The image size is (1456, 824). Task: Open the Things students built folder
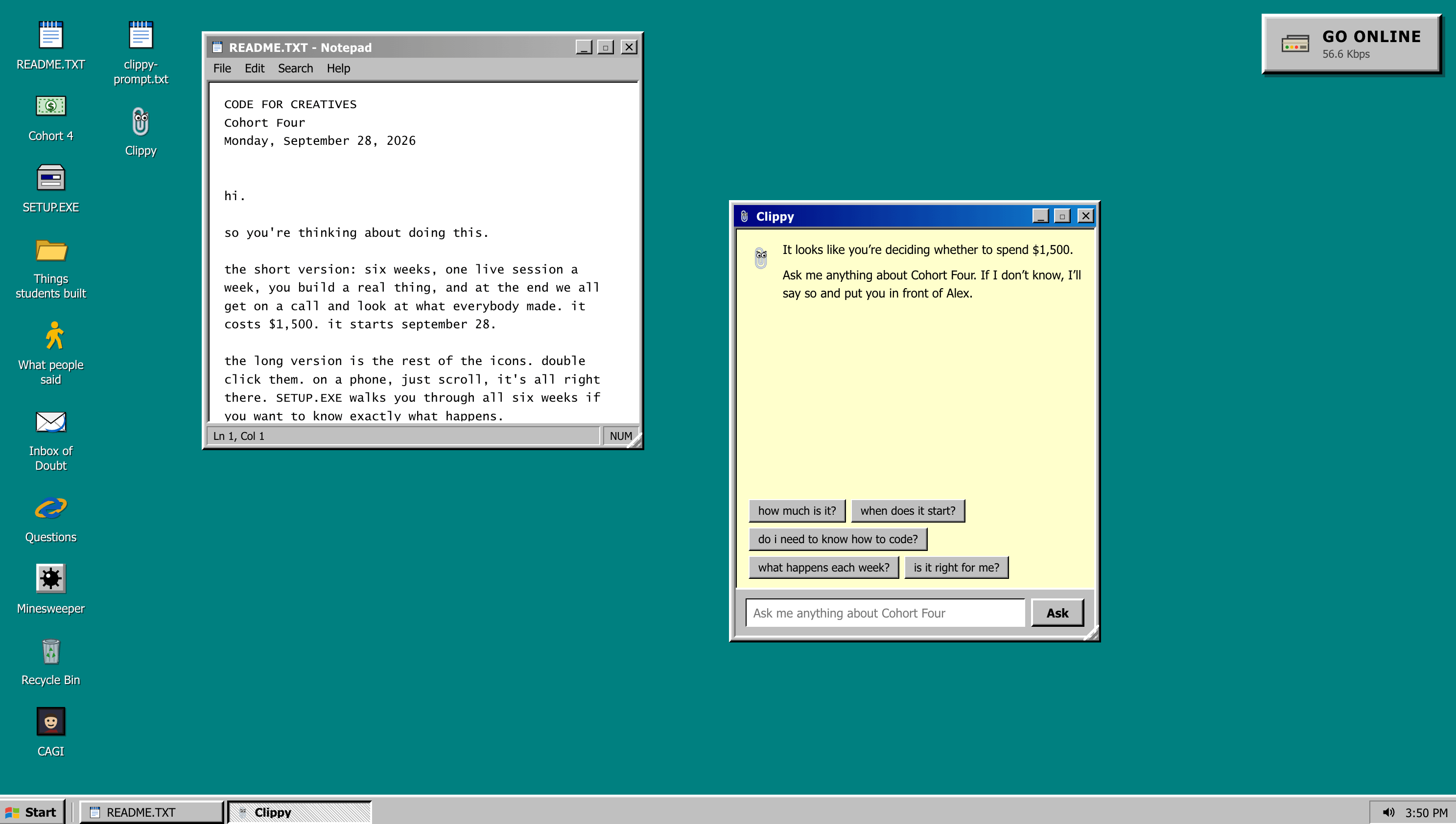50,268
